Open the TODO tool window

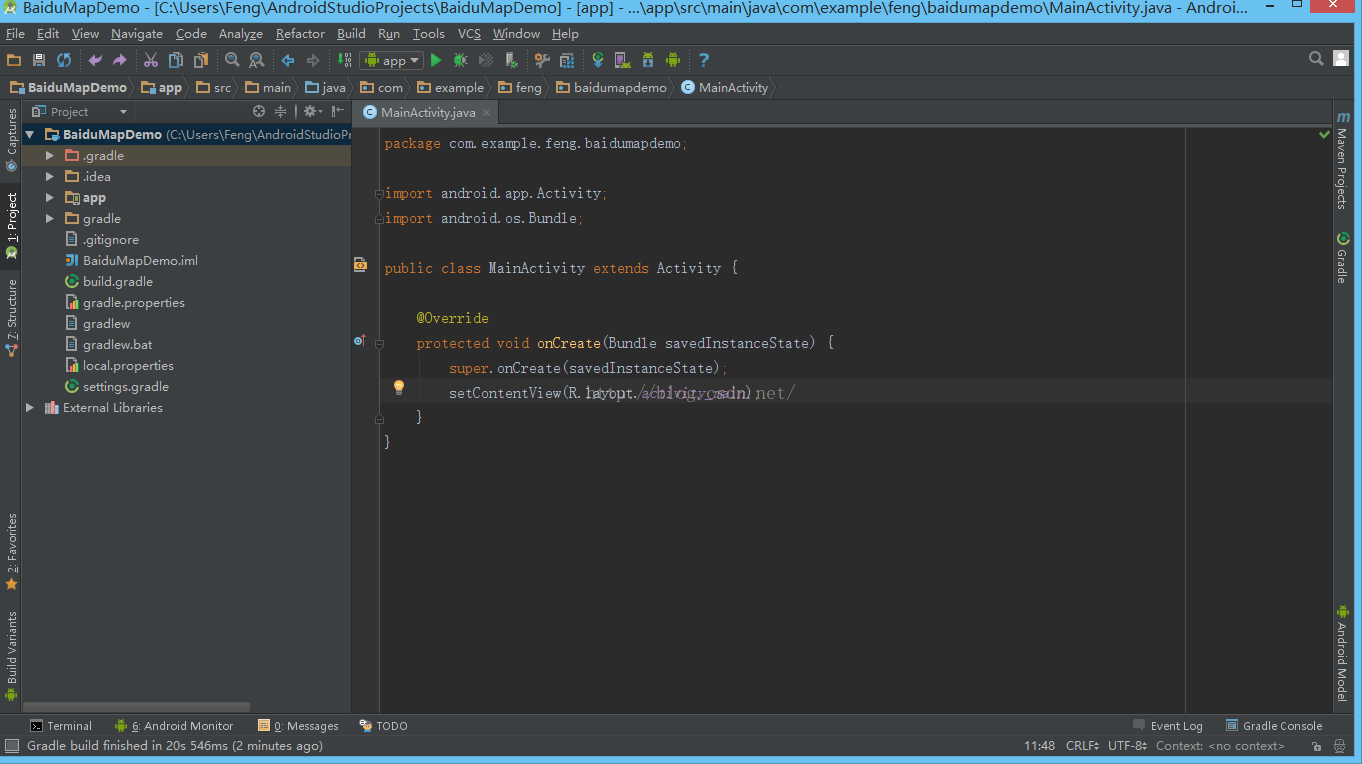(384, 726)
